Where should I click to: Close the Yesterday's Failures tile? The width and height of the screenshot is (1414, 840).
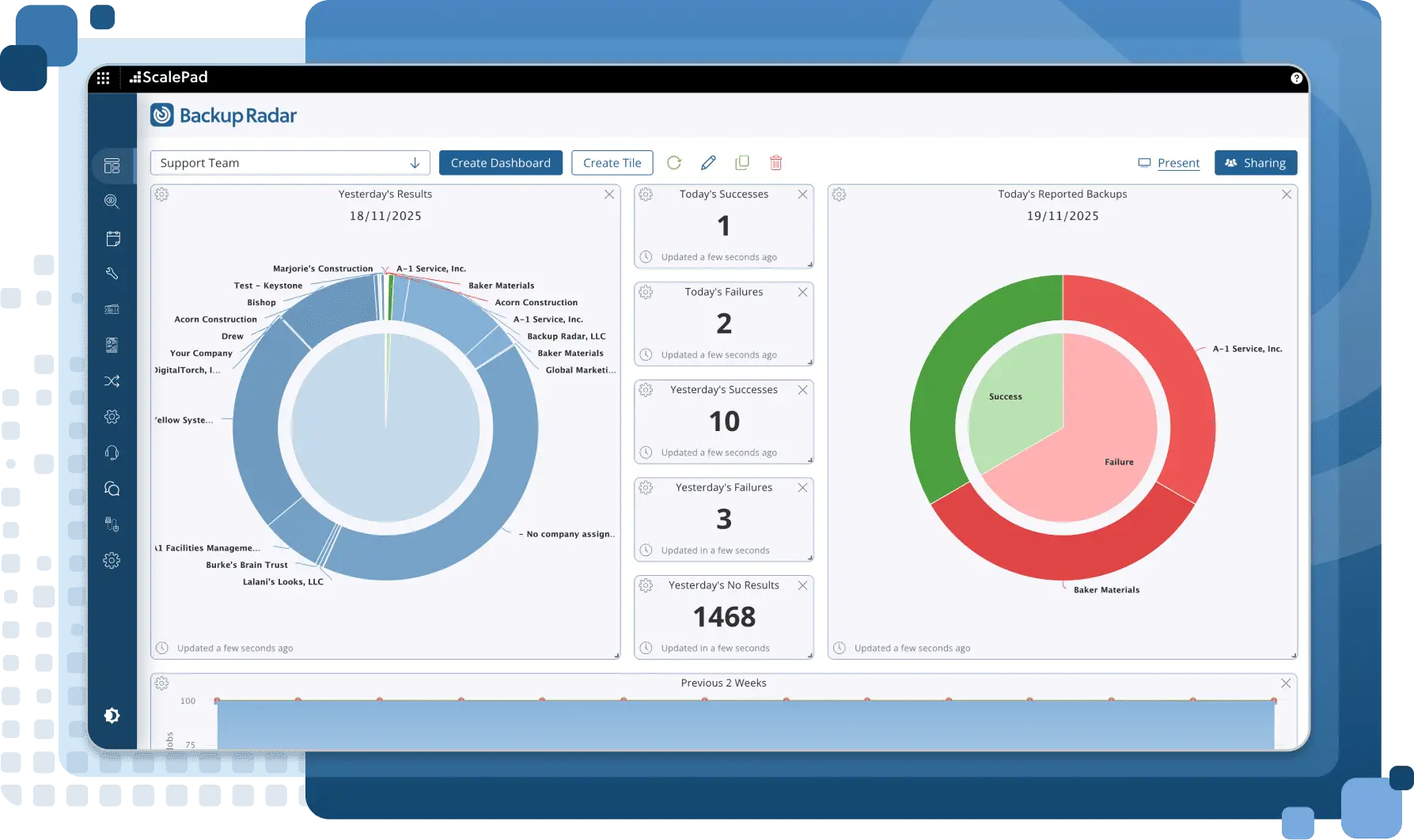pos(802,488)
